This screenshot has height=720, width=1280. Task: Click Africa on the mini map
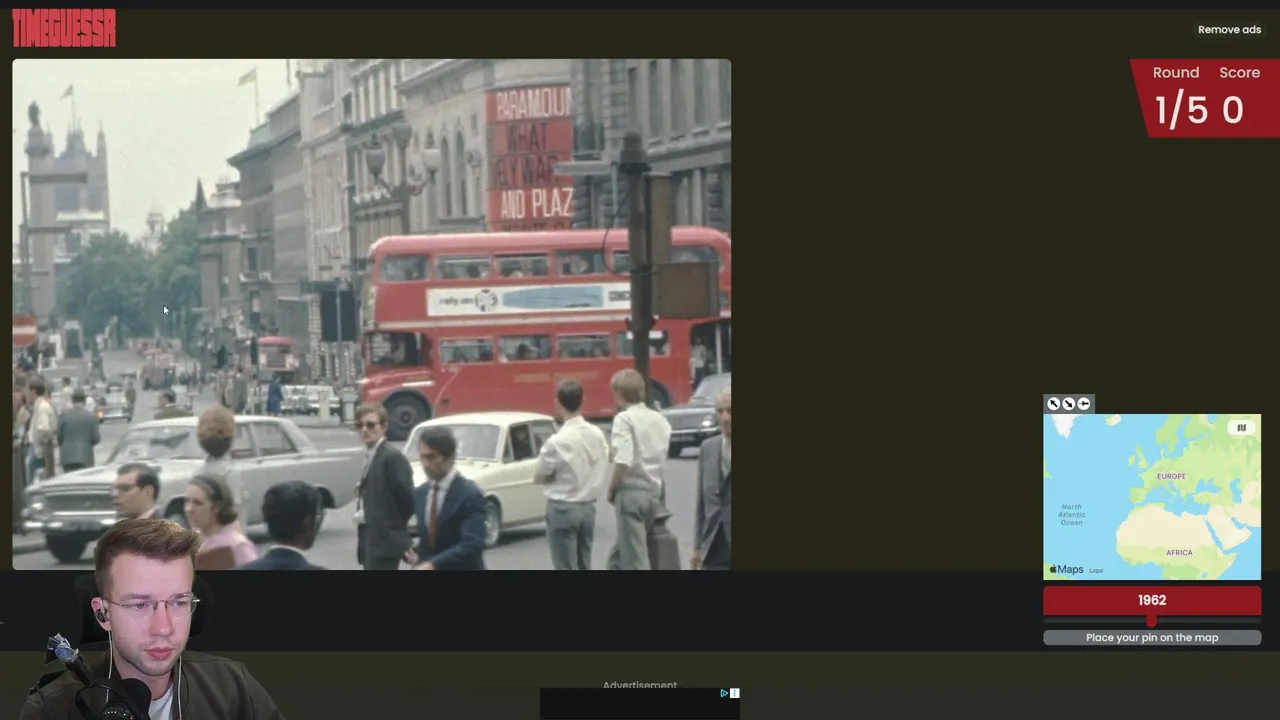click(1179, 552)
